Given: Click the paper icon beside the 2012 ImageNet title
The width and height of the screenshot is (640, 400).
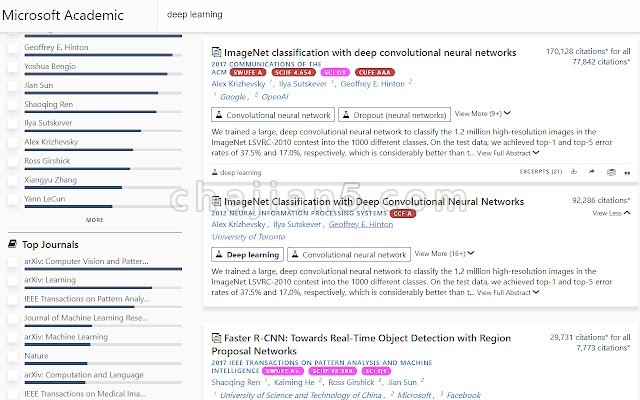Looking at the screenshot, I should [x=216, y=201].
